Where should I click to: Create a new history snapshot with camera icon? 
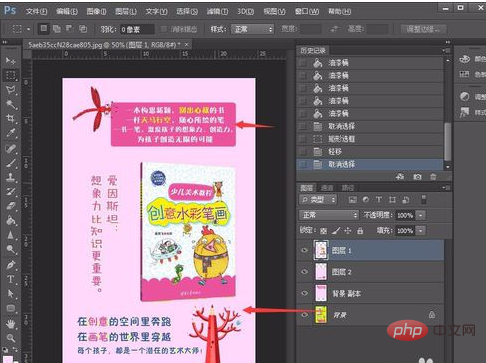coord(417,177)
